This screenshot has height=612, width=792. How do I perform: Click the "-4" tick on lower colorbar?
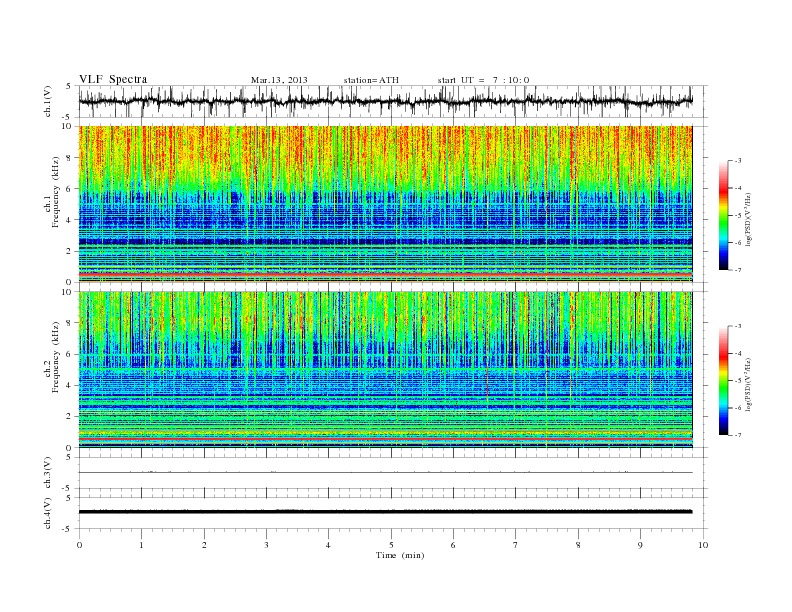click(738, 353)
